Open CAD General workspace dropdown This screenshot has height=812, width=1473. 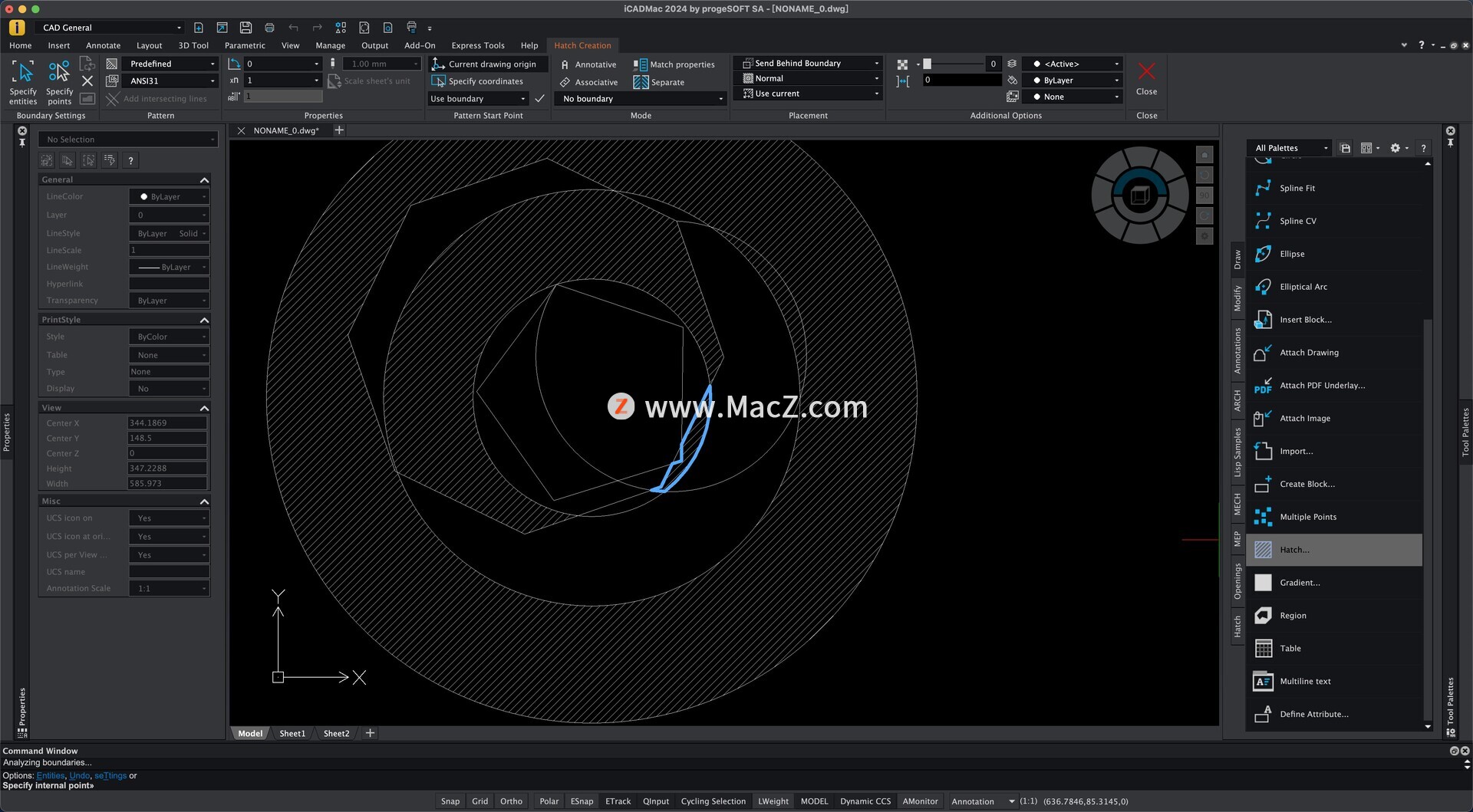click(x=110, y=28)
